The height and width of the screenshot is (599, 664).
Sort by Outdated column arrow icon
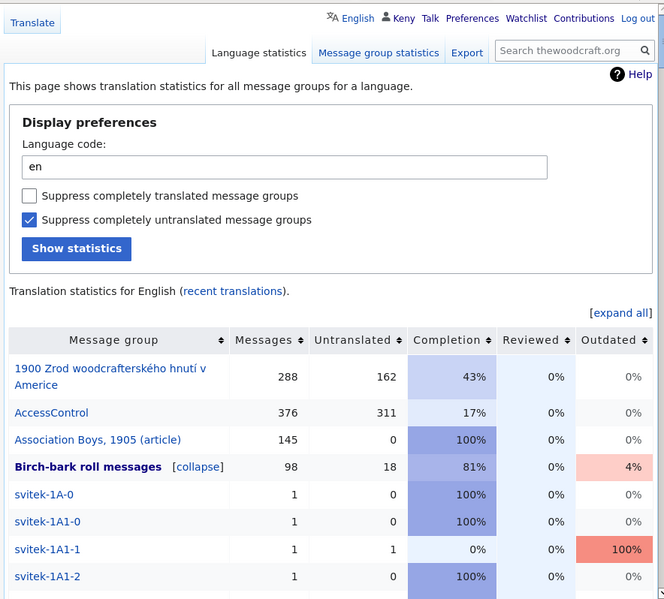[x=645, y=341]
